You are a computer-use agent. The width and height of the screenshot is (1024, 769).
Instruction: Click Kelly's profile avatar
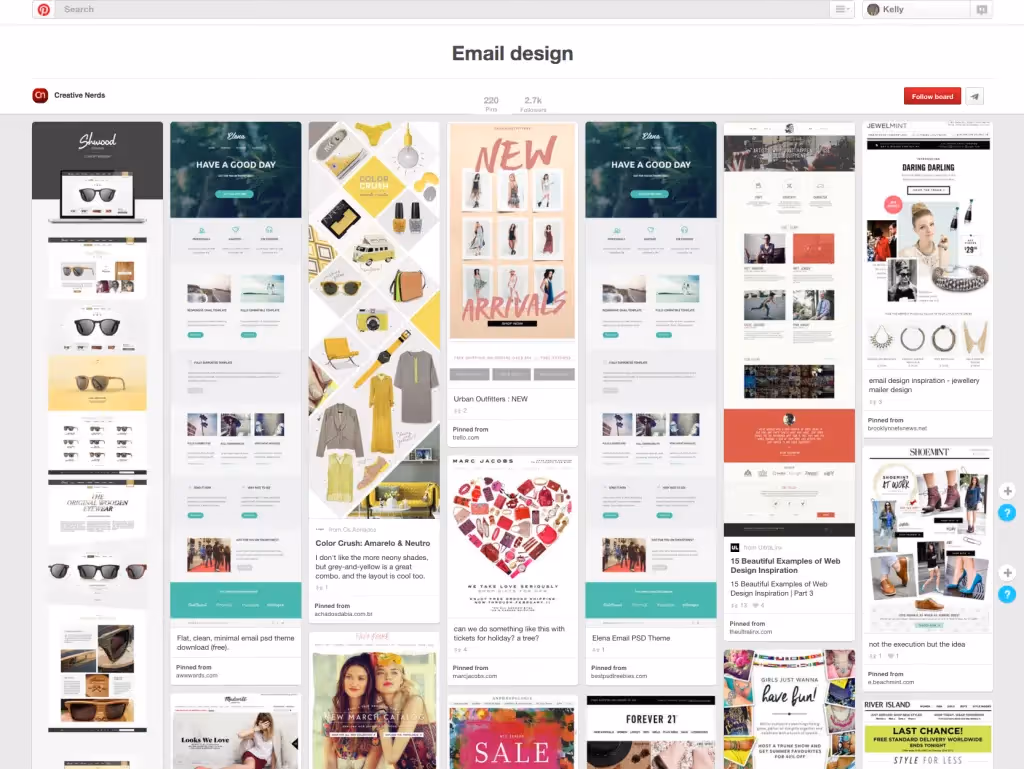[873, 9]
